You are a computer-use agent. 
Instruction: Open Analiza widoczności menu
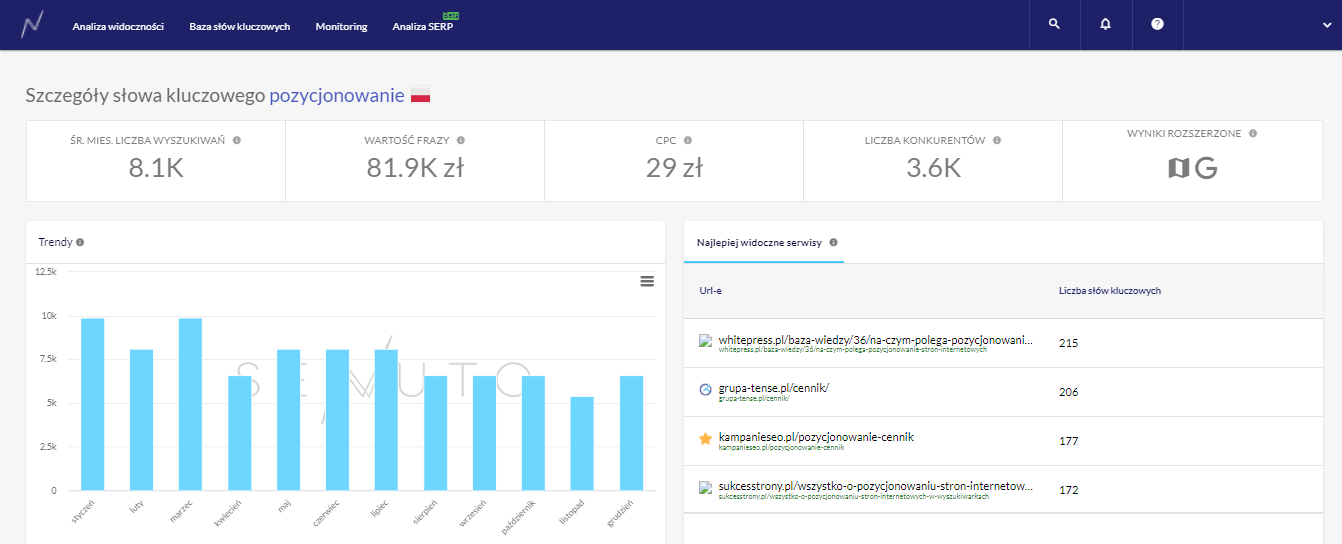[x=118, y=26]
